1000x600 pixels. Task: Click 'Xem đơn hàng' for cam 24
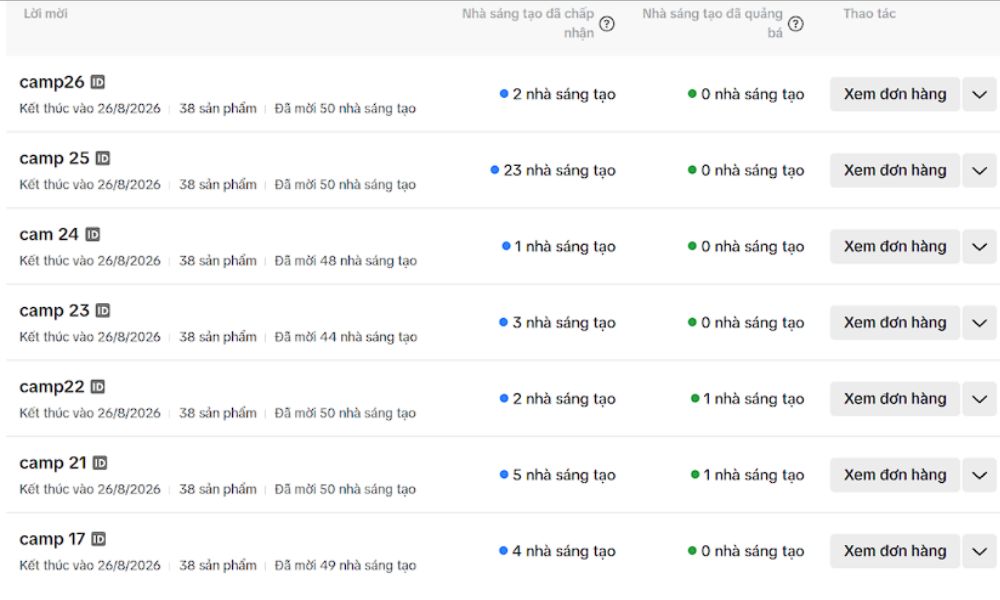click(x=895, y=247)
